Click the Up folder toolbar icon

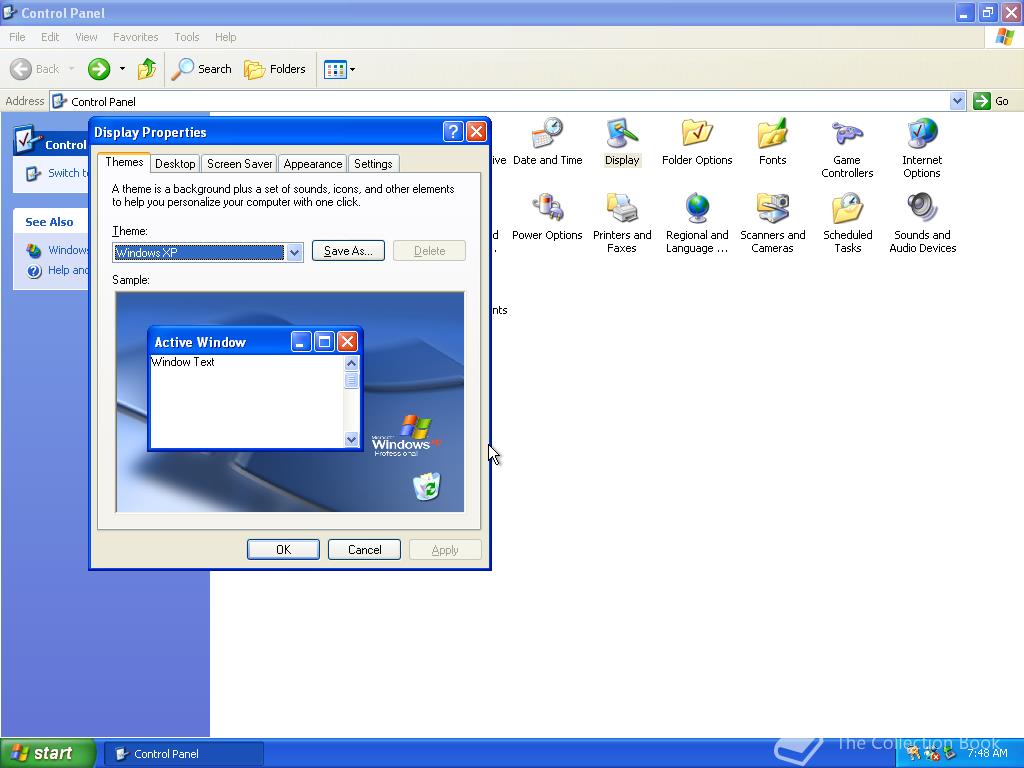(147, 69)
